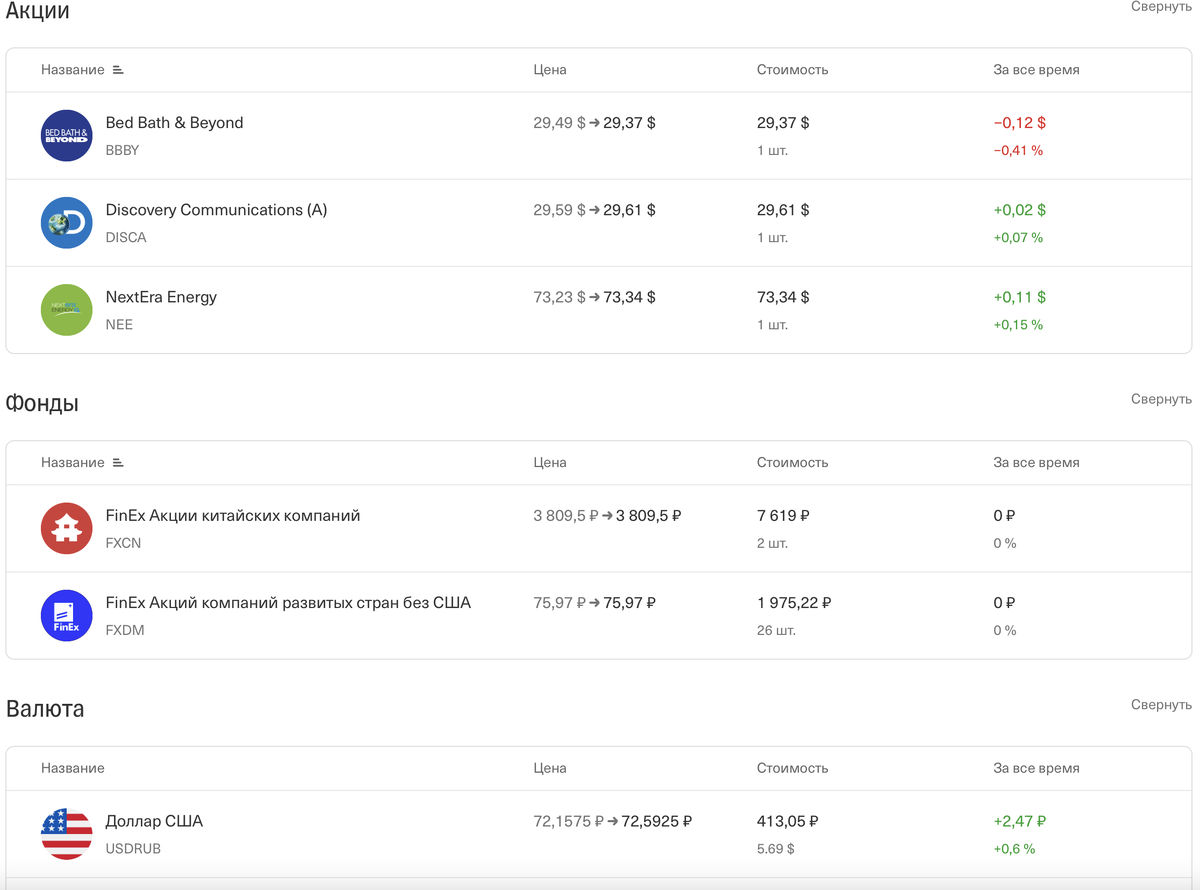The width and height of the screenshot is (1200, 890).
Task: Open the Bed Bath & Beyond stock name
Action: (174, 123)
